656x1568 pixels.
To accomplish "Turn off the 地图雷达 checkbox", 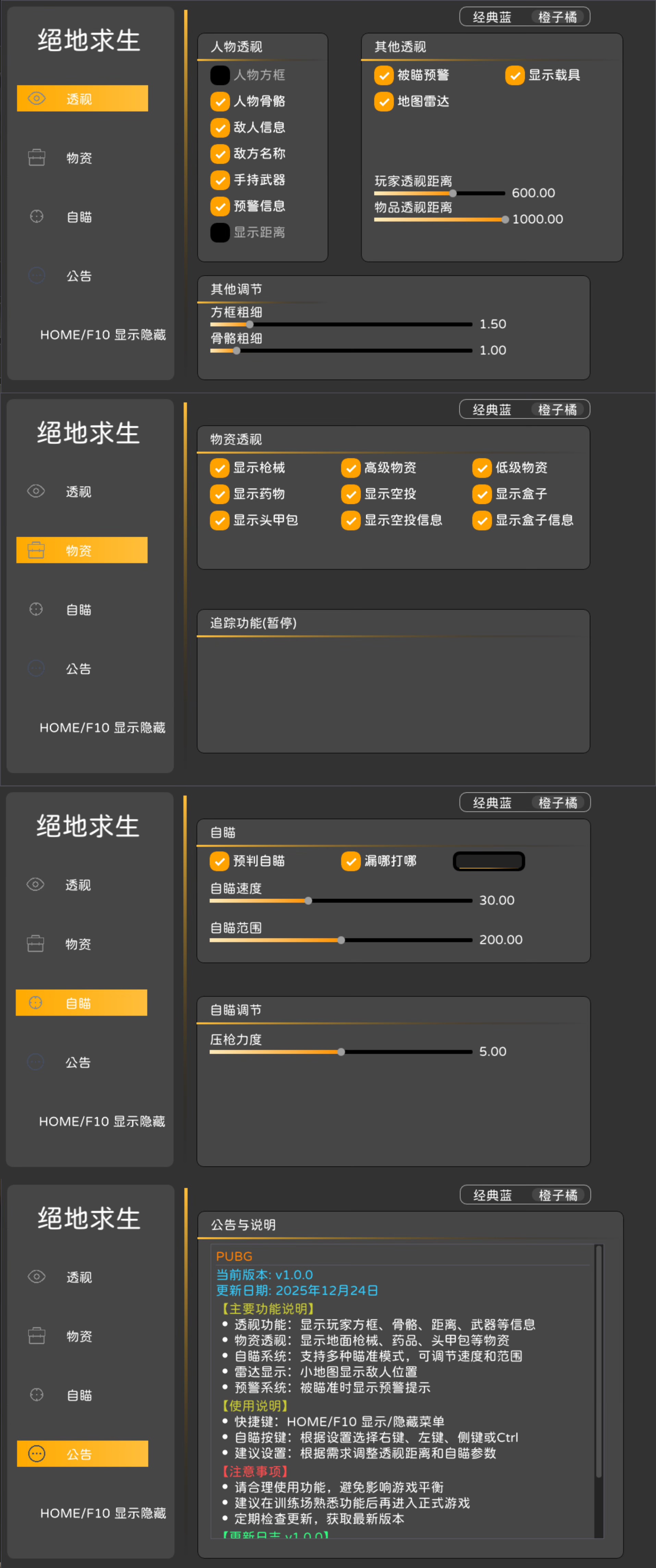I will pyautogui.click(x=384, y=101).
